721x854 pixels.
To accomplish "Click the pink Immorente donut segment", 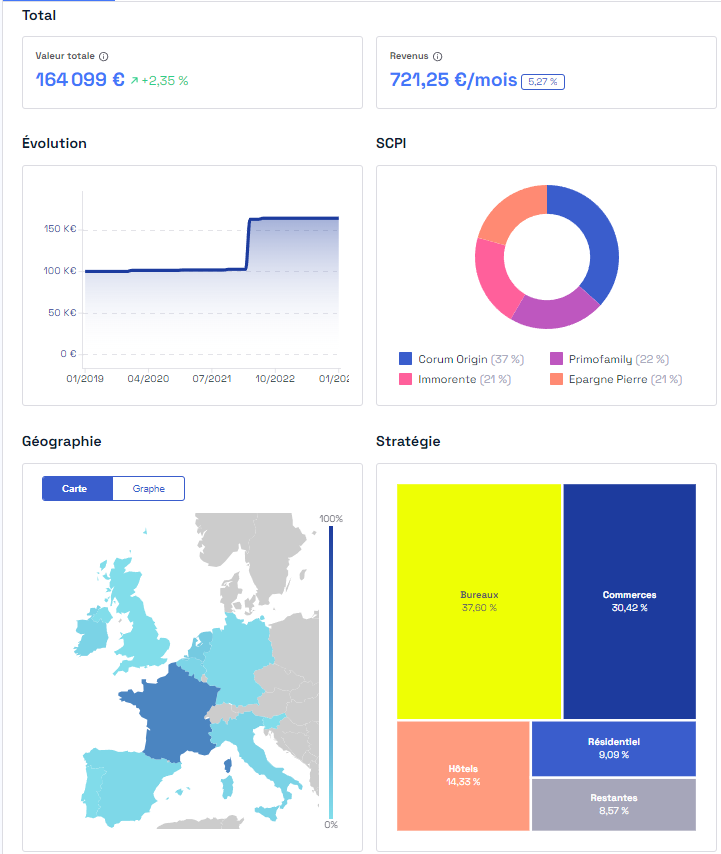I will (x=491, y=278).
